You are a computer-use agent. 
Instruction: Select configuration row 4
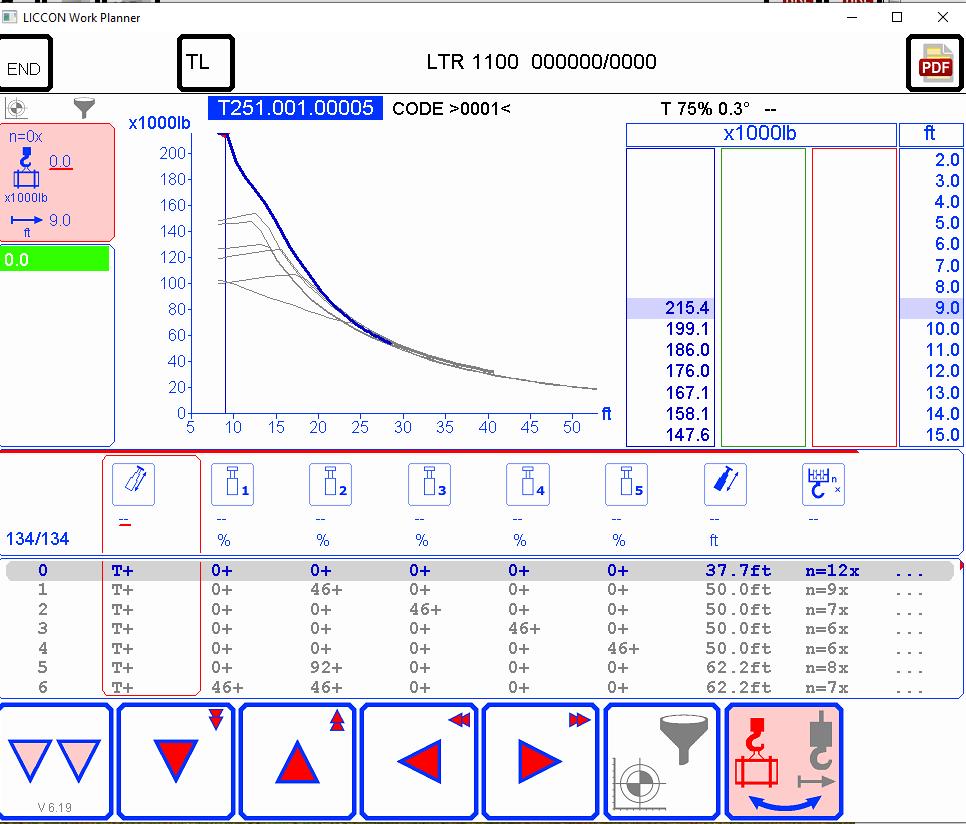(x=481, y=648)
